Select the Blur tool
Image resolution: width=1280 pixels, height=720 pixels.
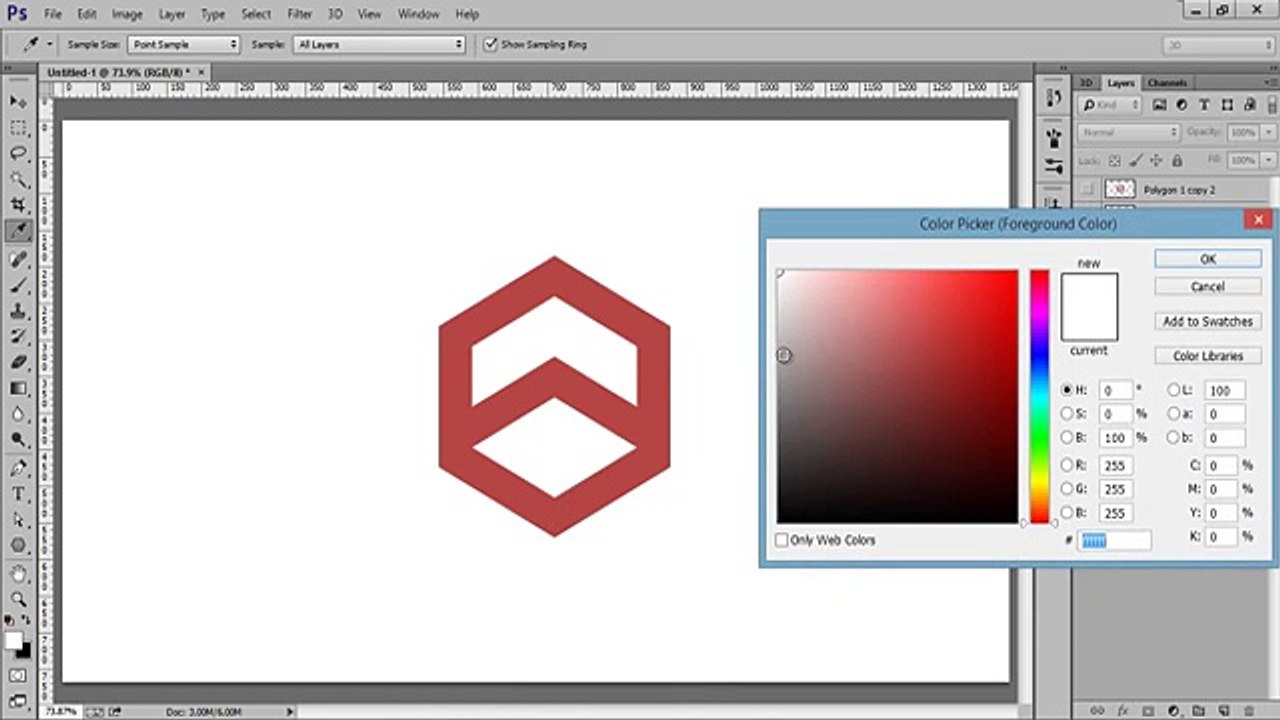(x=18, y=414)
